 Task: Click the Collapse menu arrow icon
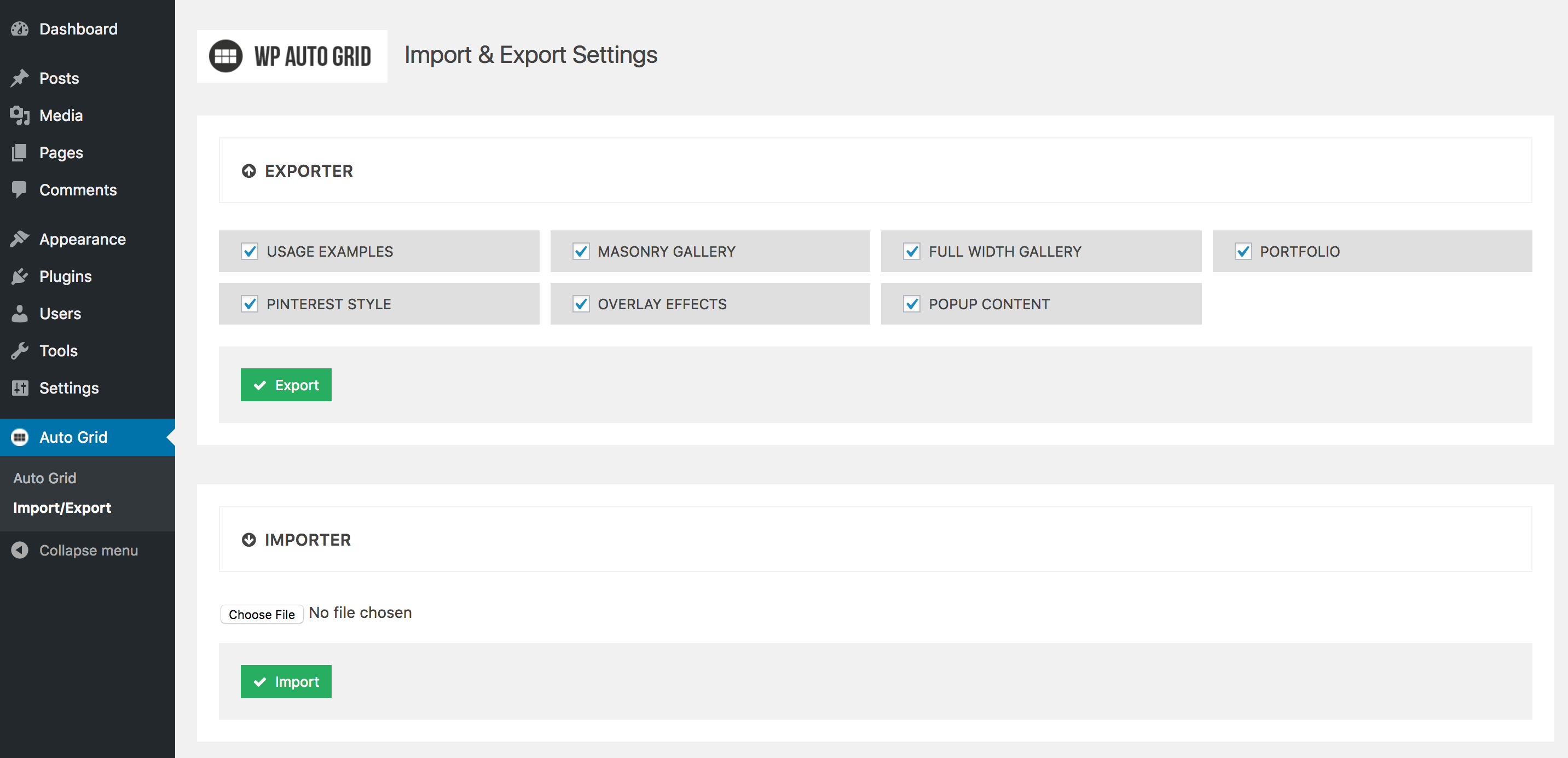(x=20, y=550)
